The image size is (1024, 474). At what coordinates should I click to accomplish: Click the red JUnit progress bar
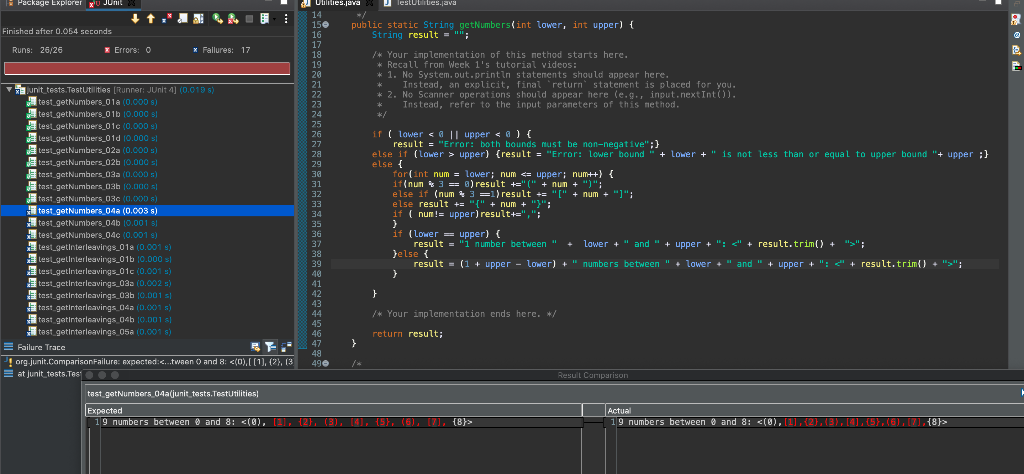[x=147, y=69]
